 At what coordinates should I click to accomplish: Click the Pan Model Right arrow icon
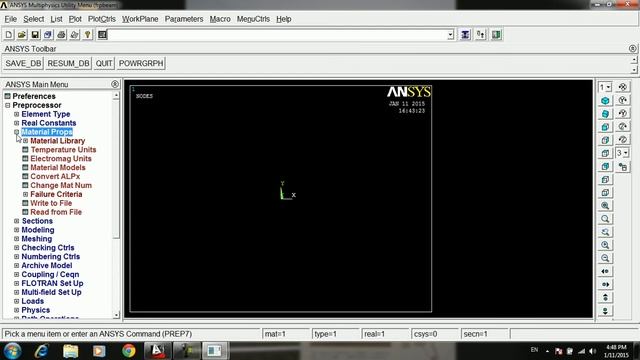605,284
